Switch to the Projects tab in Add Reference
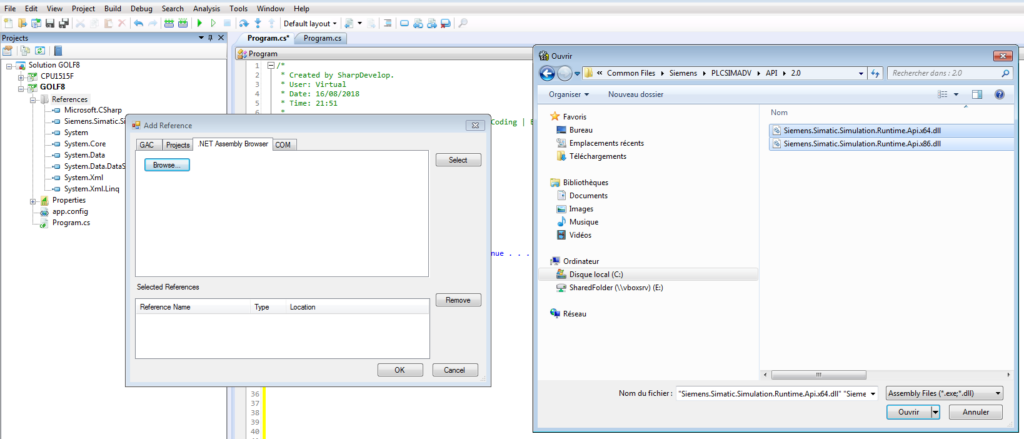 [x=177, y=144]
